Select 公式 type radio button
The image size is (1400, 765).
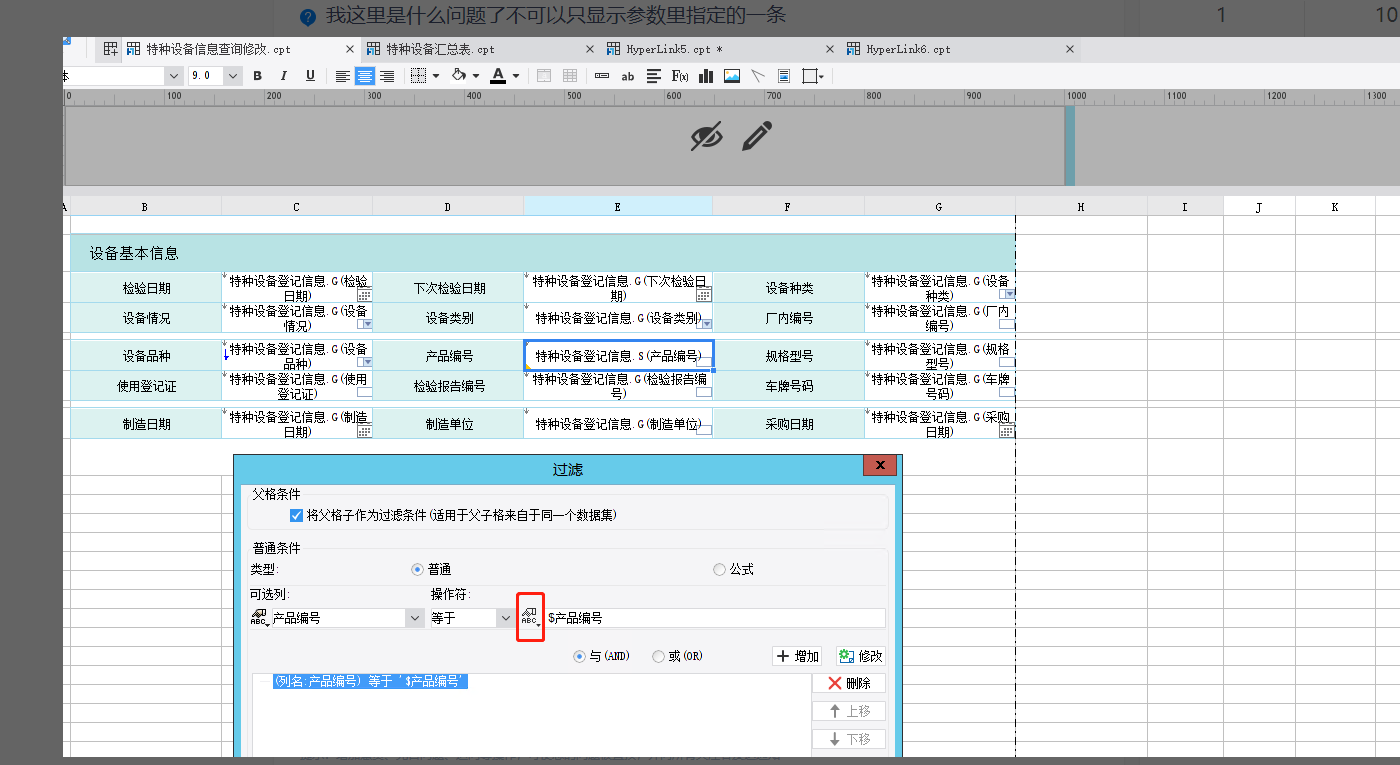pyautogui.click(x=719, y=569)
